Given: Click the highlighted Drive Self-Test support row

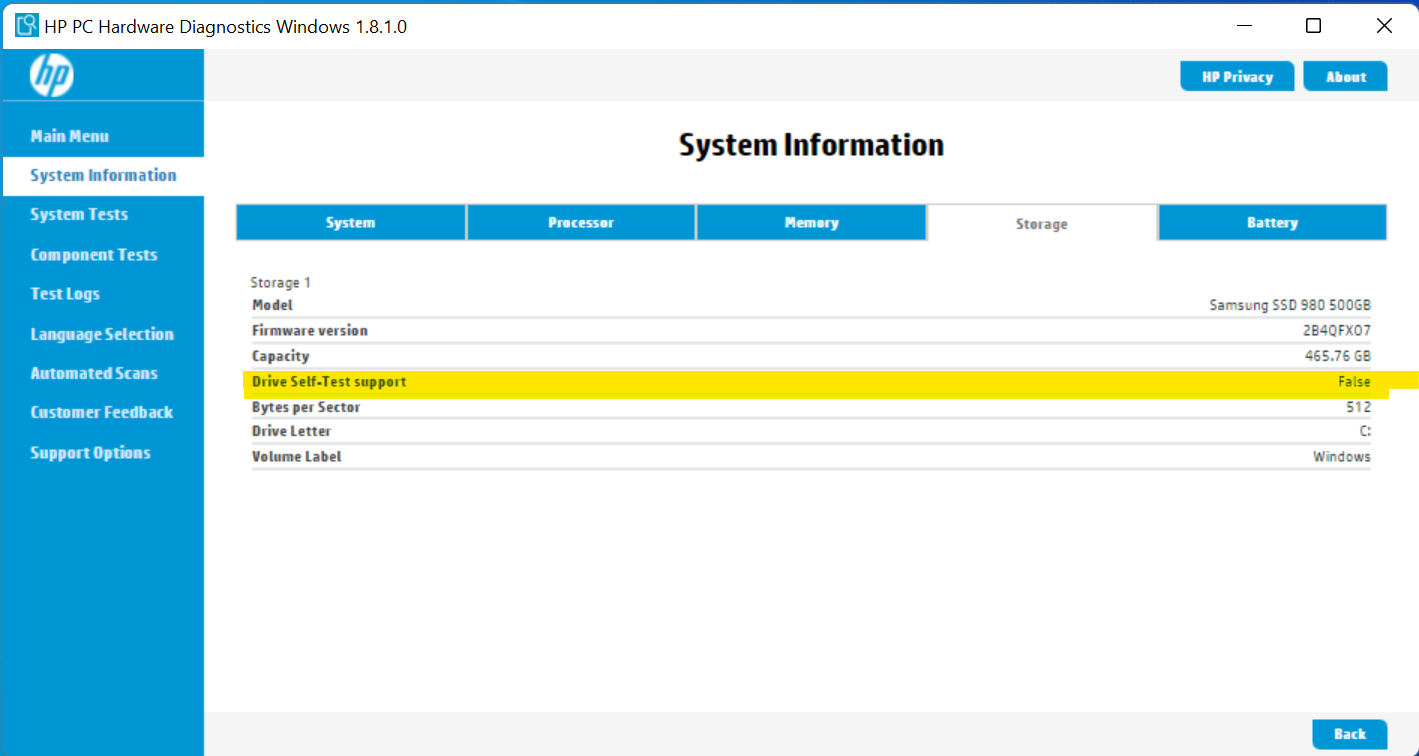Looking at the screenshot, I should pyautogui.click(x=810, y=382).
